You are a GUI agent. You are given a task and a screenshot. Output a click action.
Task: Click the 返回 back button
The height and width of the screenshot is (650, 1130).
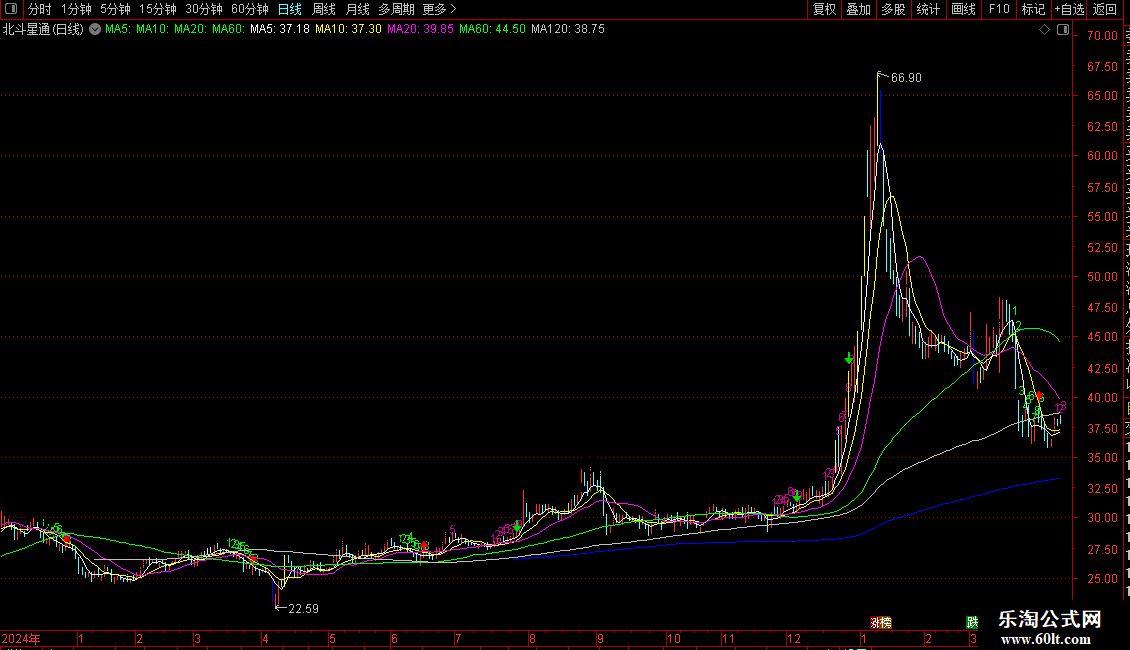click(1105, 9)
